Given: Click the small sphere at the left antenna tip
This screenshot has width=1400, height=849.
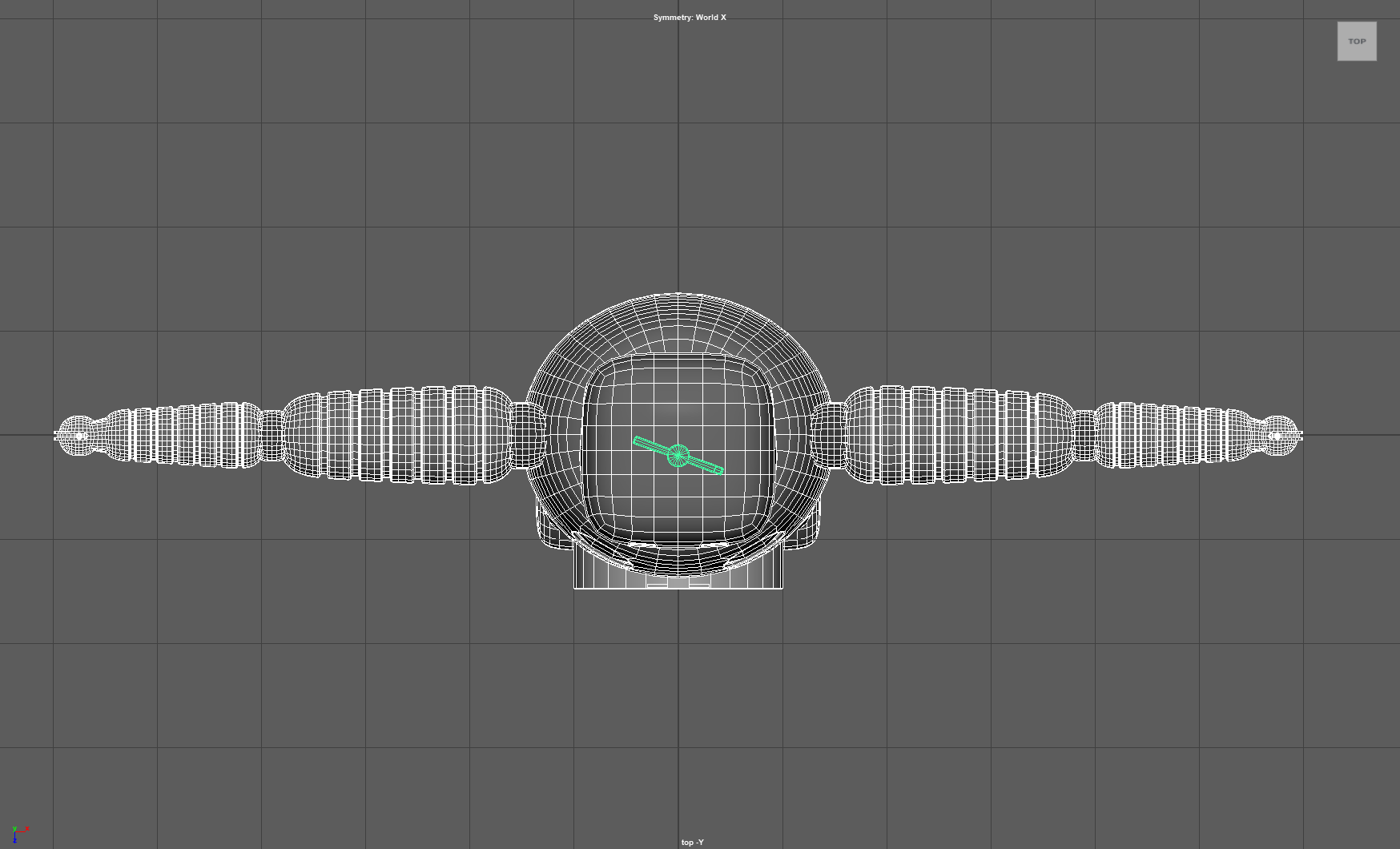Looking at the screenshot, I should click(x=76, y=435).
